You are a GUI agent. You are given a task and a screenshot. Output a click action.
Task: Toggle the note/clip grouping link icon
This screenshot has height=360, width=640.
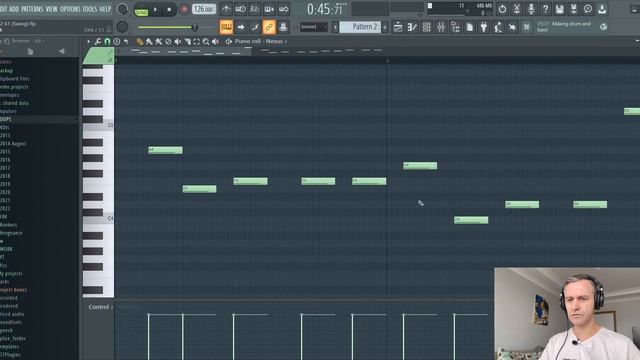click(x=269, y=27)
